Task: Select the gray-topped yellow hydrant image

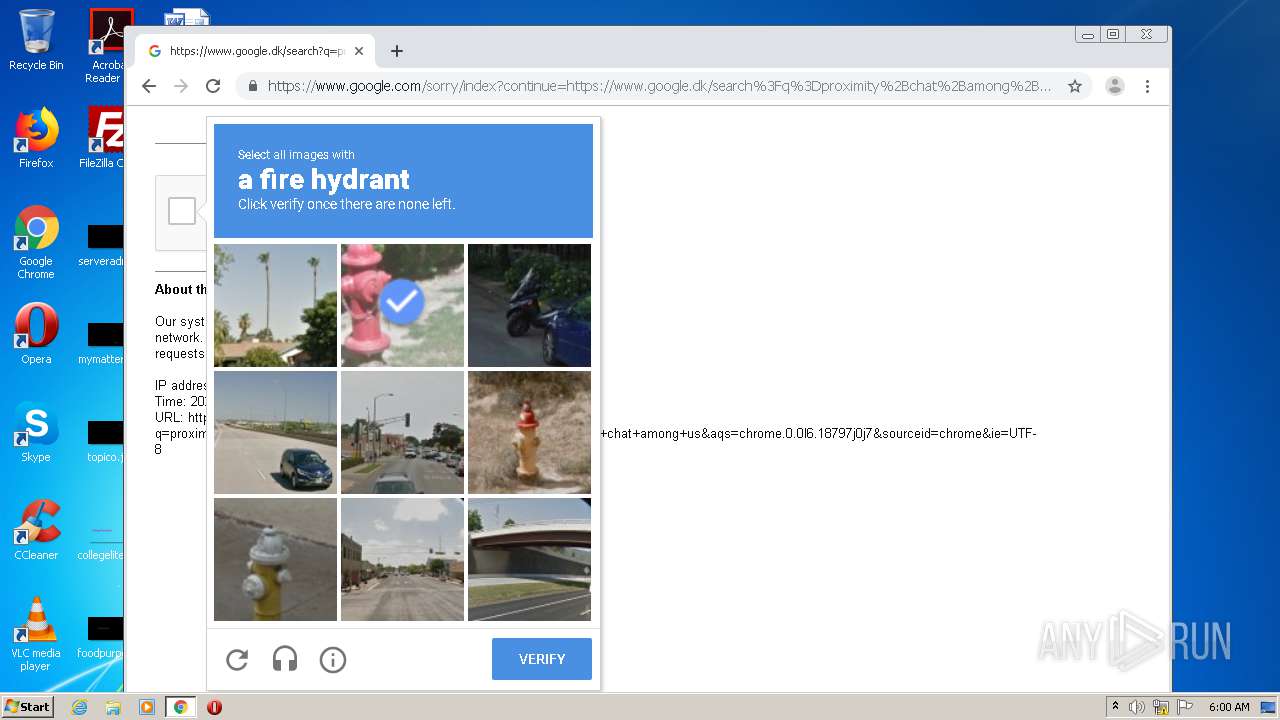Action: [x=275, y=559]
